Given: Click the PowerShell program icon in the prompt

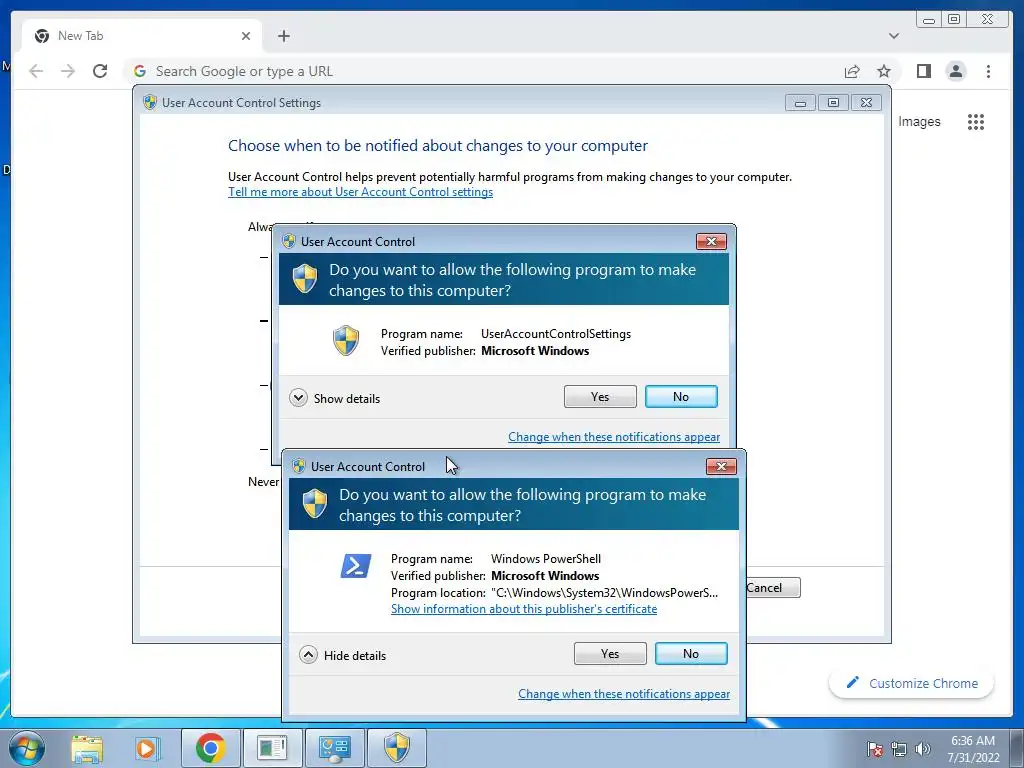Looking at the screenshot, I should tap(356, 566).
